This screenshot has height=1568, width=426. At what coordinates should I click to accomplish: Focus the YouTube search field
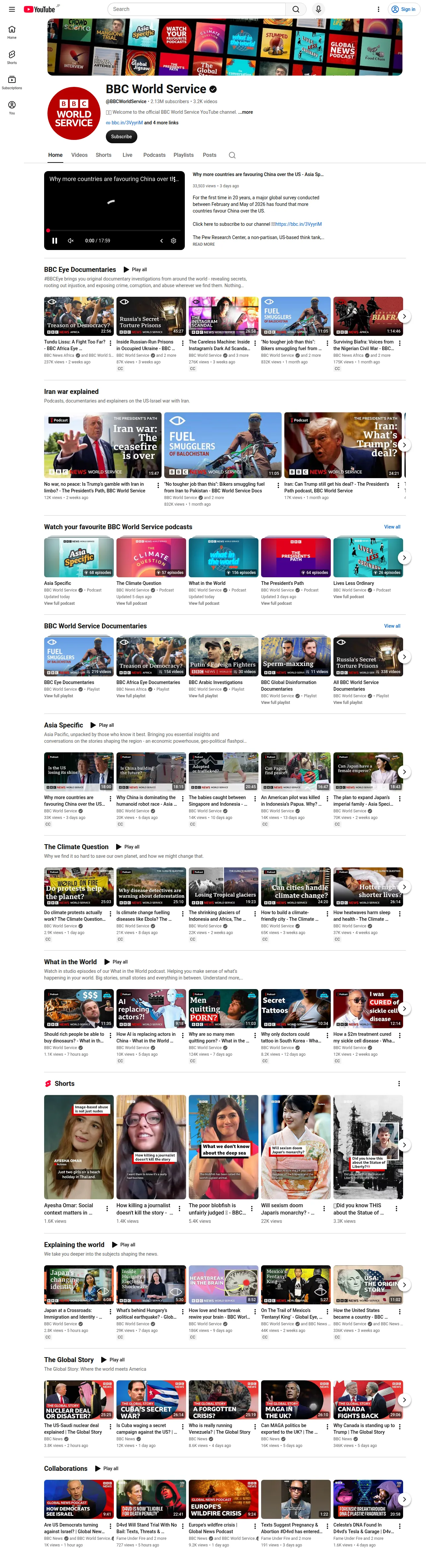(x=197, y=9)
